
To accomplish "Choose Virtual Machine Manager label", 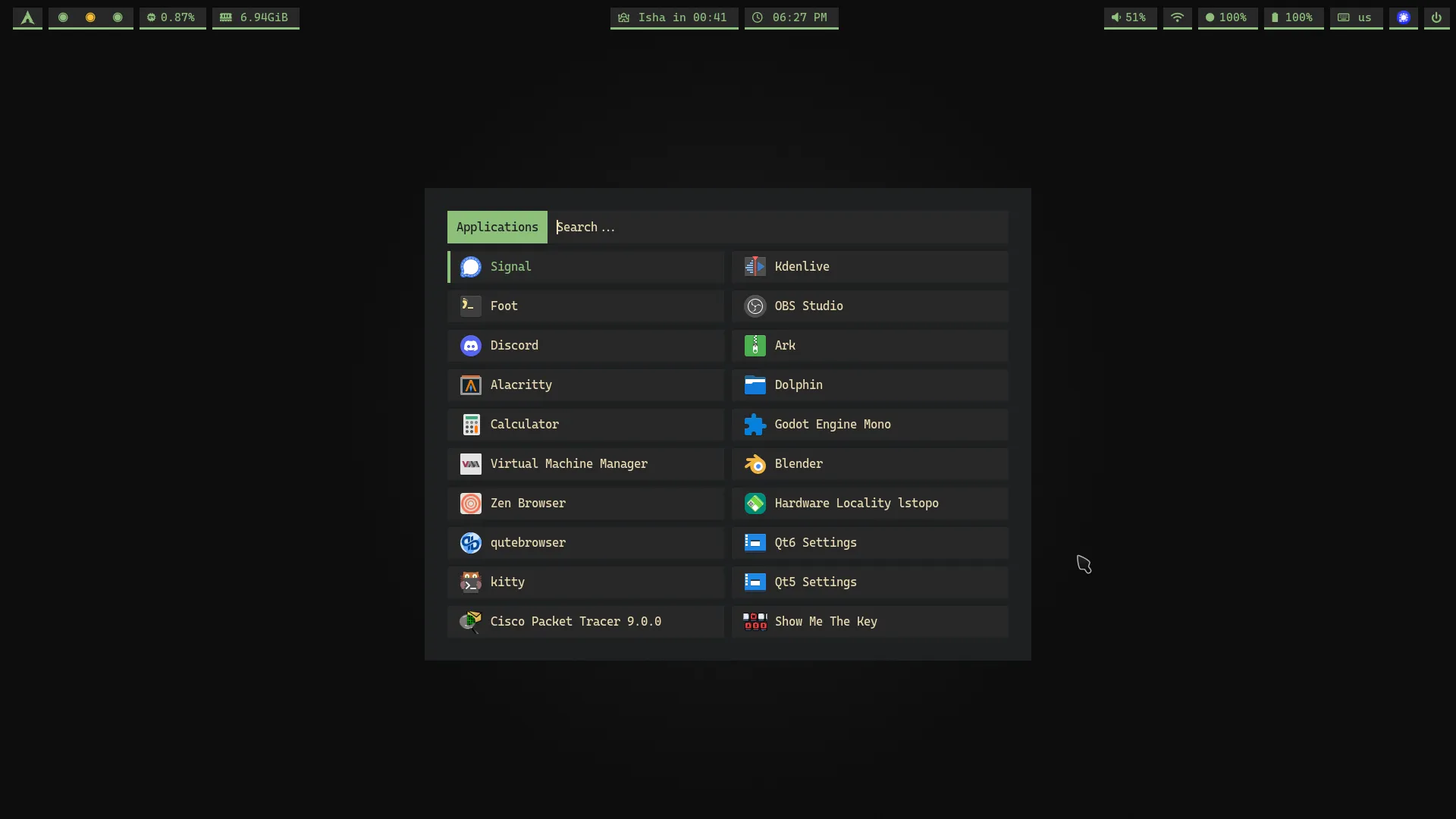I will click(x=569, y=464).
